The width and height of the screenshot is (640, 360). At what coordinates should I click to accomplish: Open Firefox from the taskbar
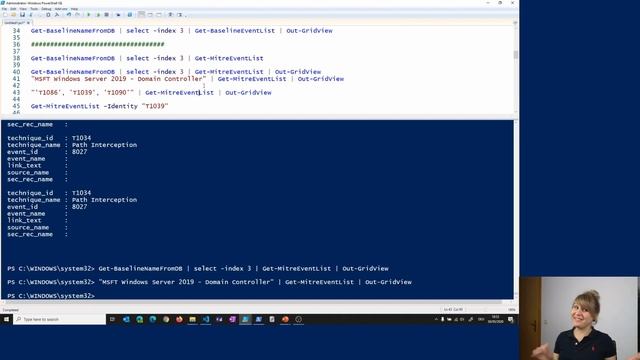[x=179, y=319]
